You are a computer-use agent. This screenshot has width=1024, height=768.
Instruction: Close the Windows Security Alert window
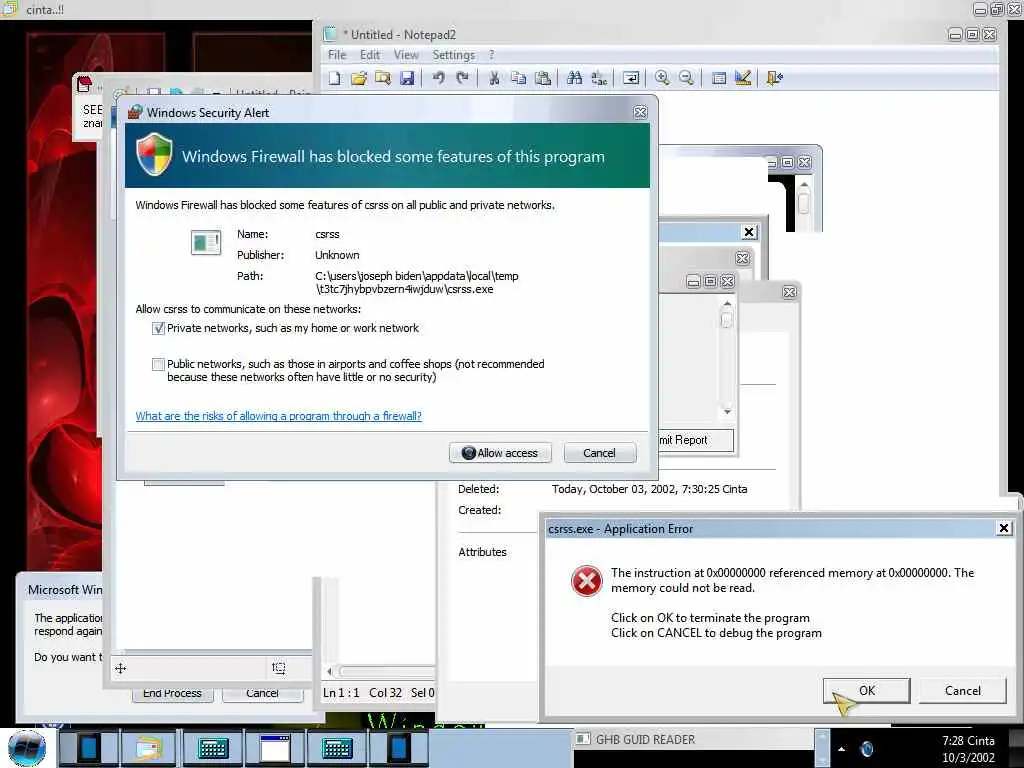click(641, 112)
